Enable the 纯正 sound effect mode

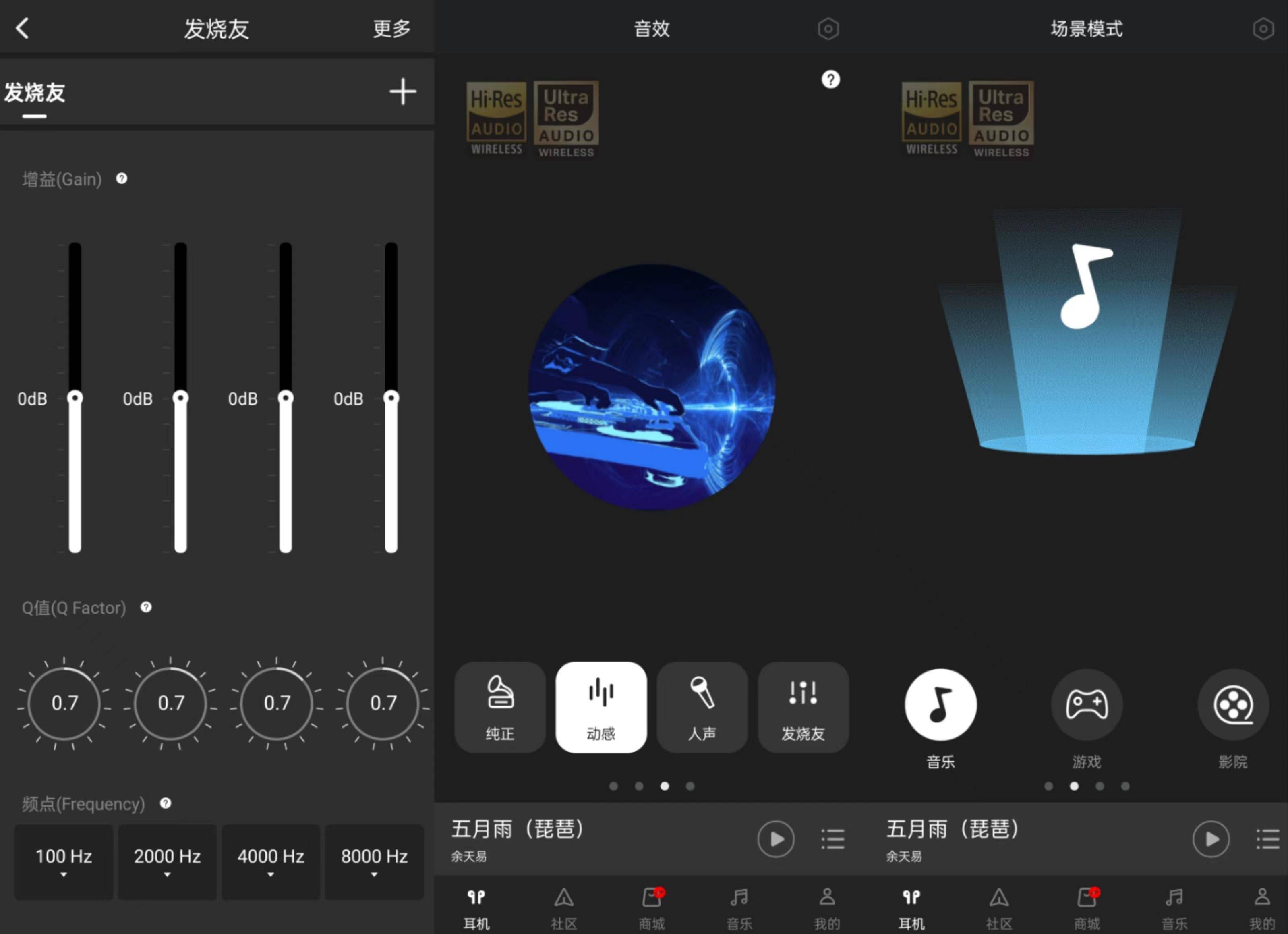(500, 707)
